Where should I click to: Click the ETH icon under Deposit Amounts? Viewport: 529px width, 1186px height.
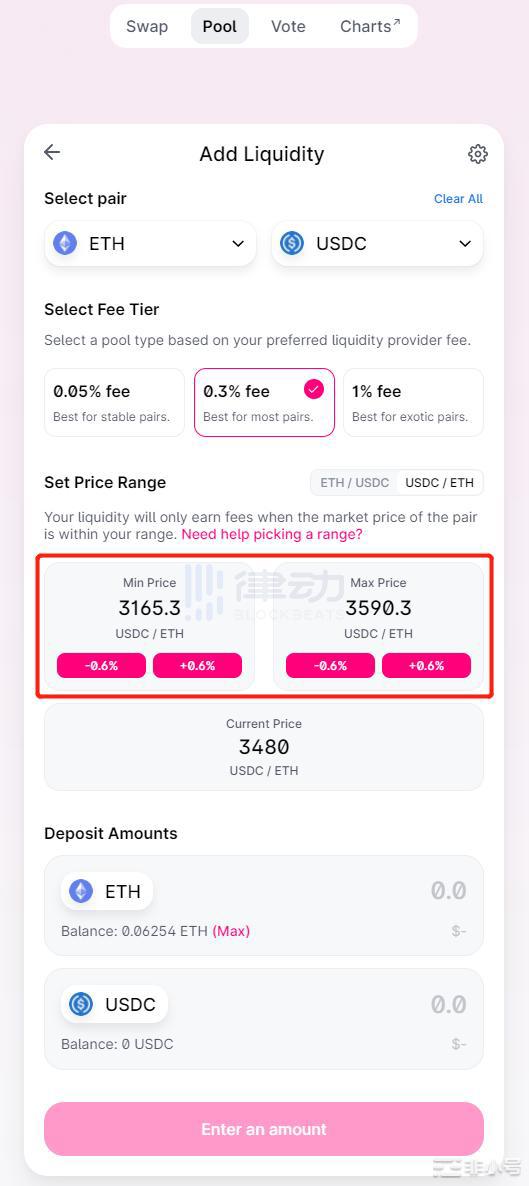(81, 891)
